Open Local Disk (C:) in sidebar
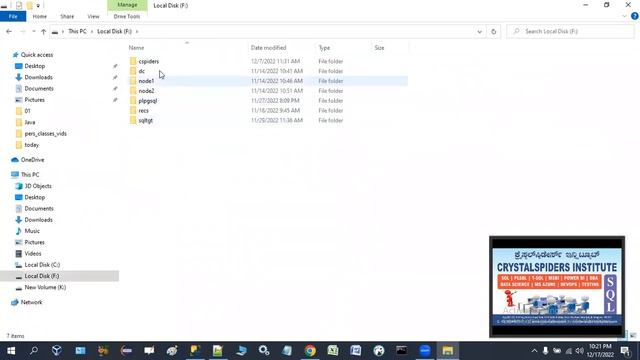The width and height of the screenshot is (640, 360). click(42, 264)
